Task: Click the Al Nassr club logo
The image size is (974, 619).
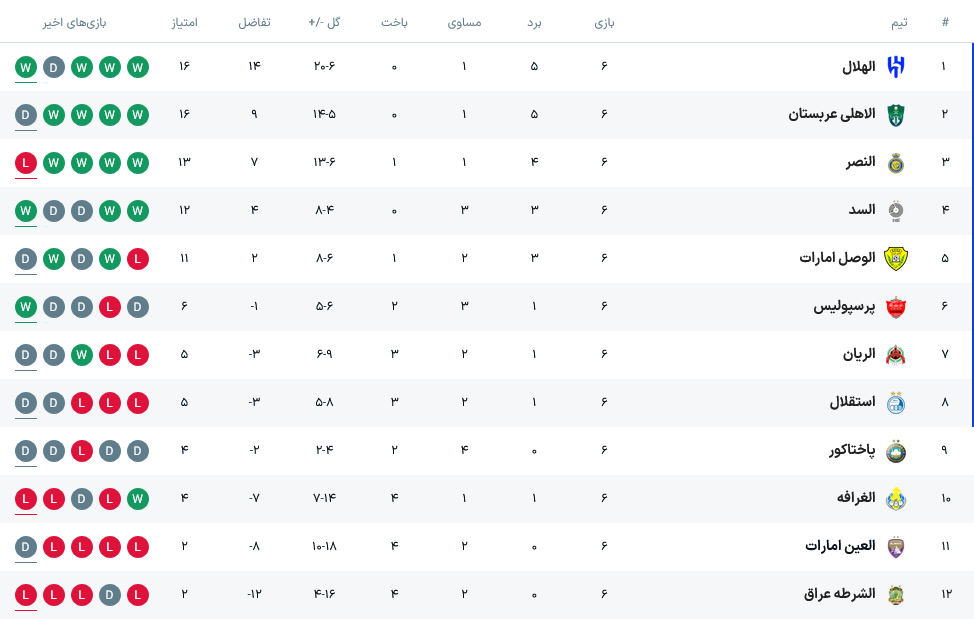Action: click(895, 163)
